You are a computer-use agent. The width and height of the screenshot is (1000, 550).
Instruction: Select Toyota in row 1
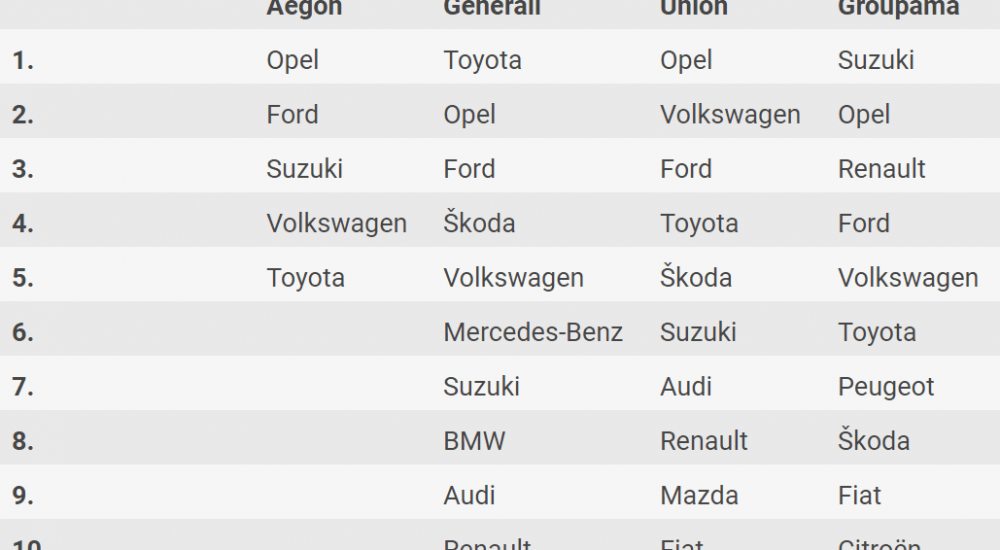pos(482,60)
